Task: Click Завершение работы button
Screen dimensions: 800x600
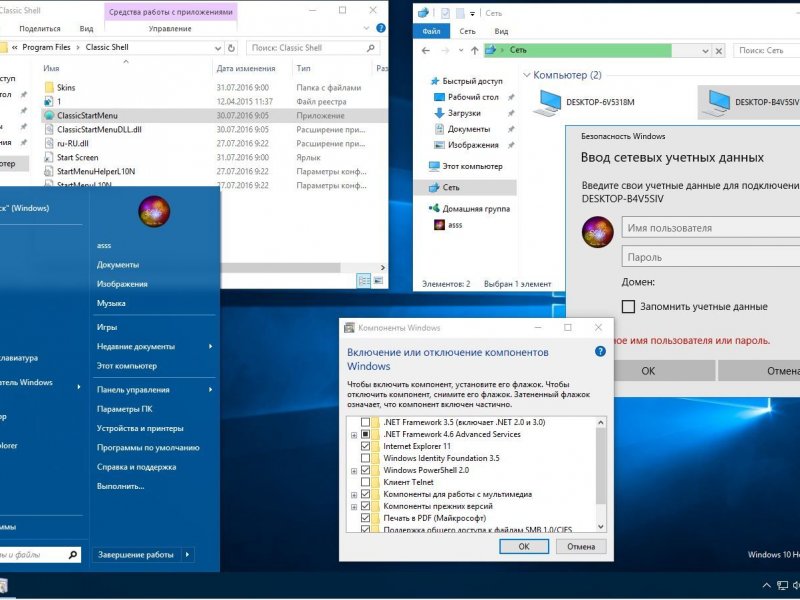Action: pos(136,555)
